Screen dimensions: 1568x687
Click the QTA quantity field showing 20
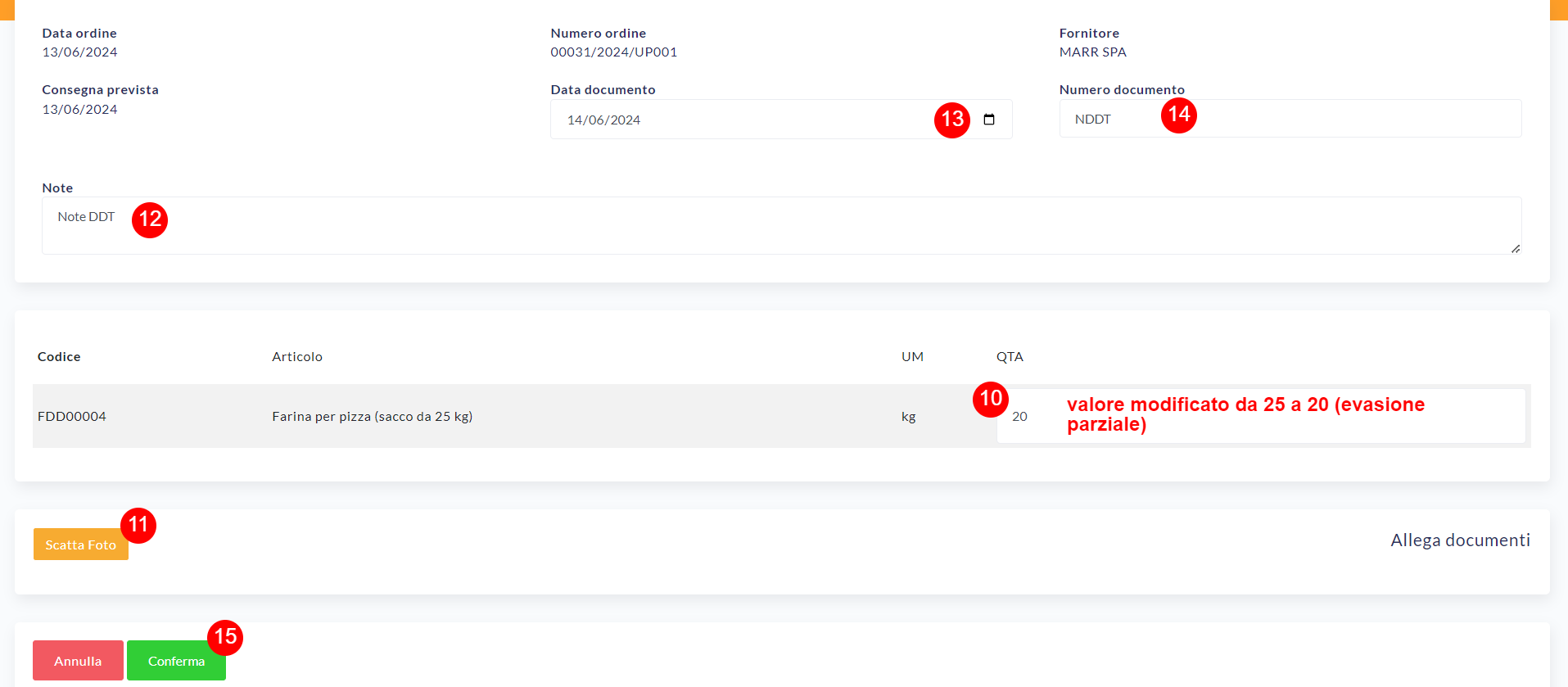(x=1032, y=417)
